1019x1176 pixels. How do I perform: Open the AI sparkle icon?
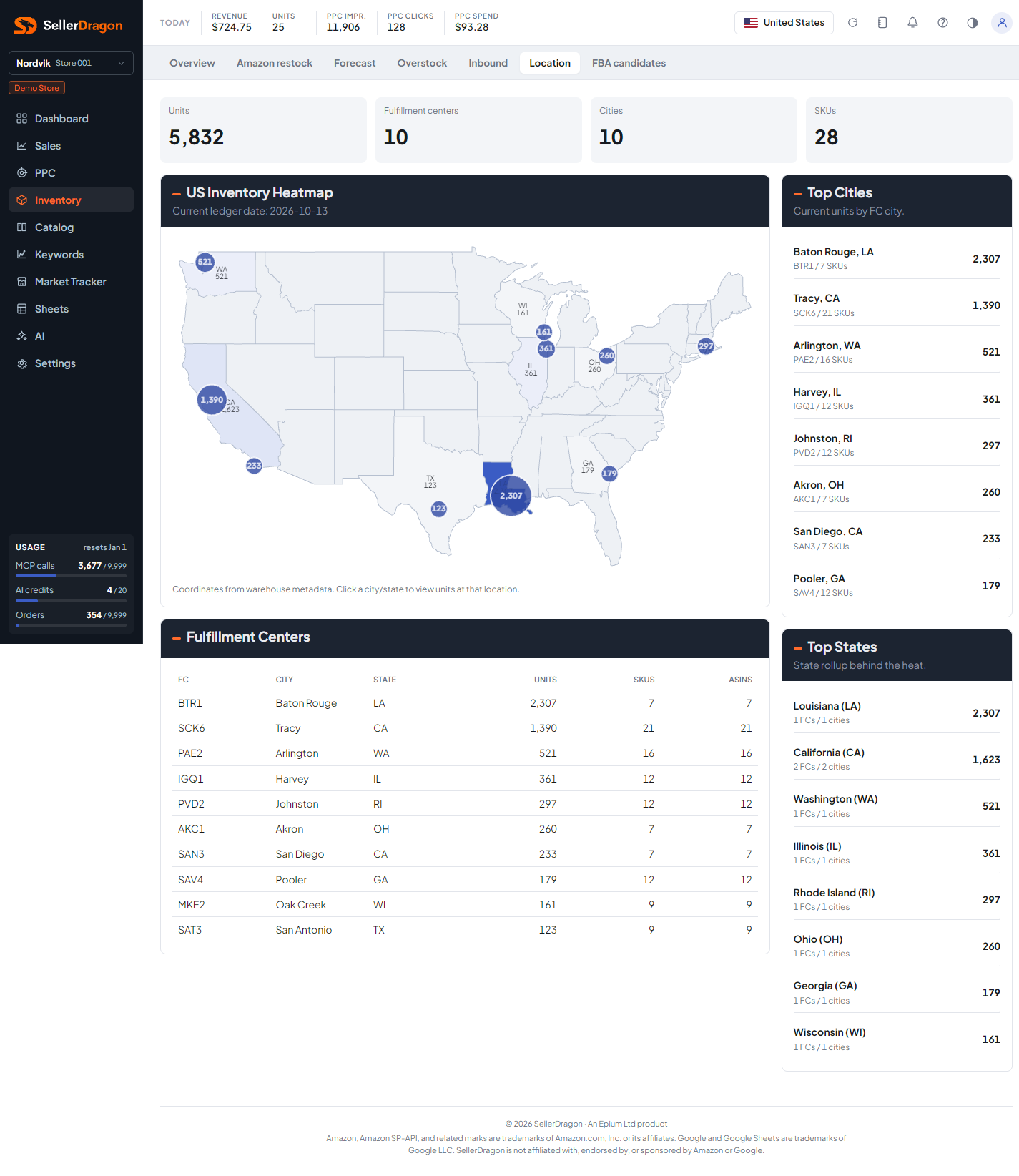(x=22, y=336)
